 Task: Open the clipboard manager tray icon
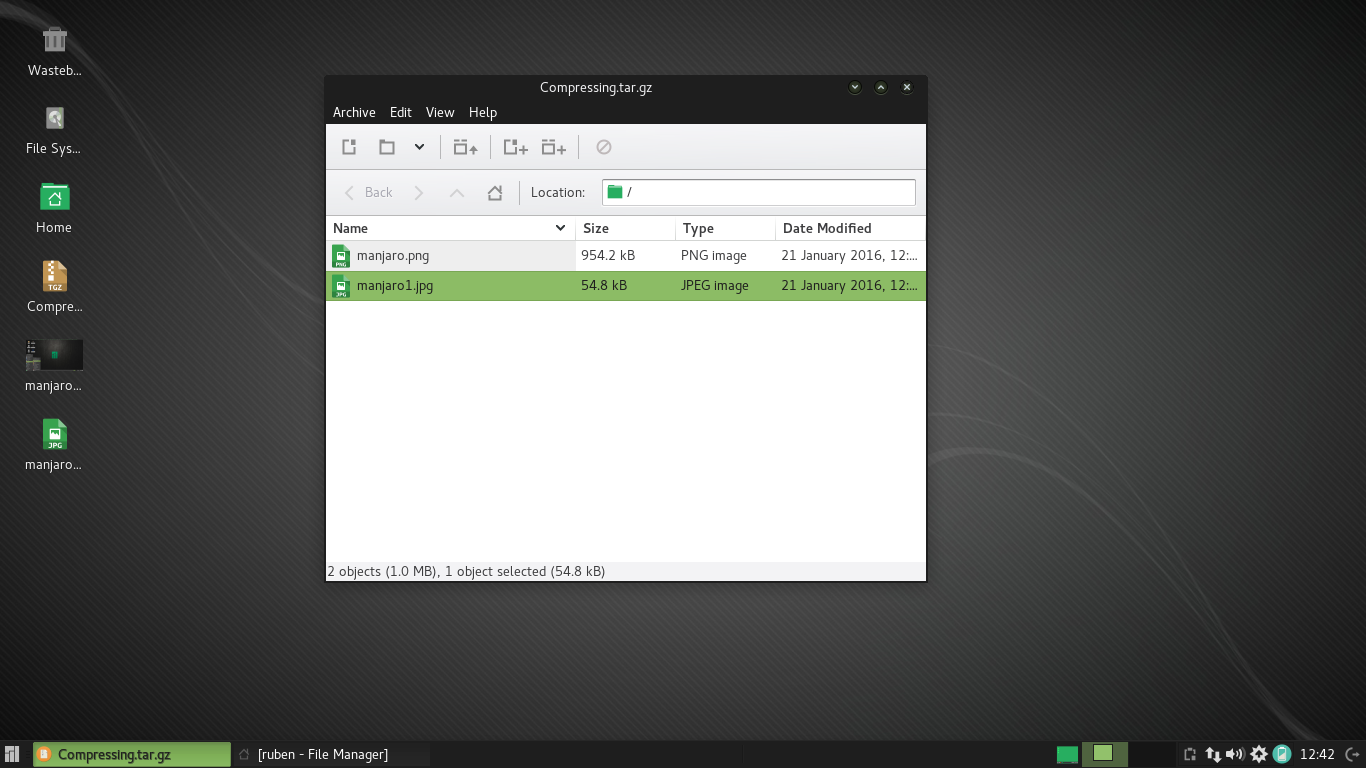[1190, 754]
